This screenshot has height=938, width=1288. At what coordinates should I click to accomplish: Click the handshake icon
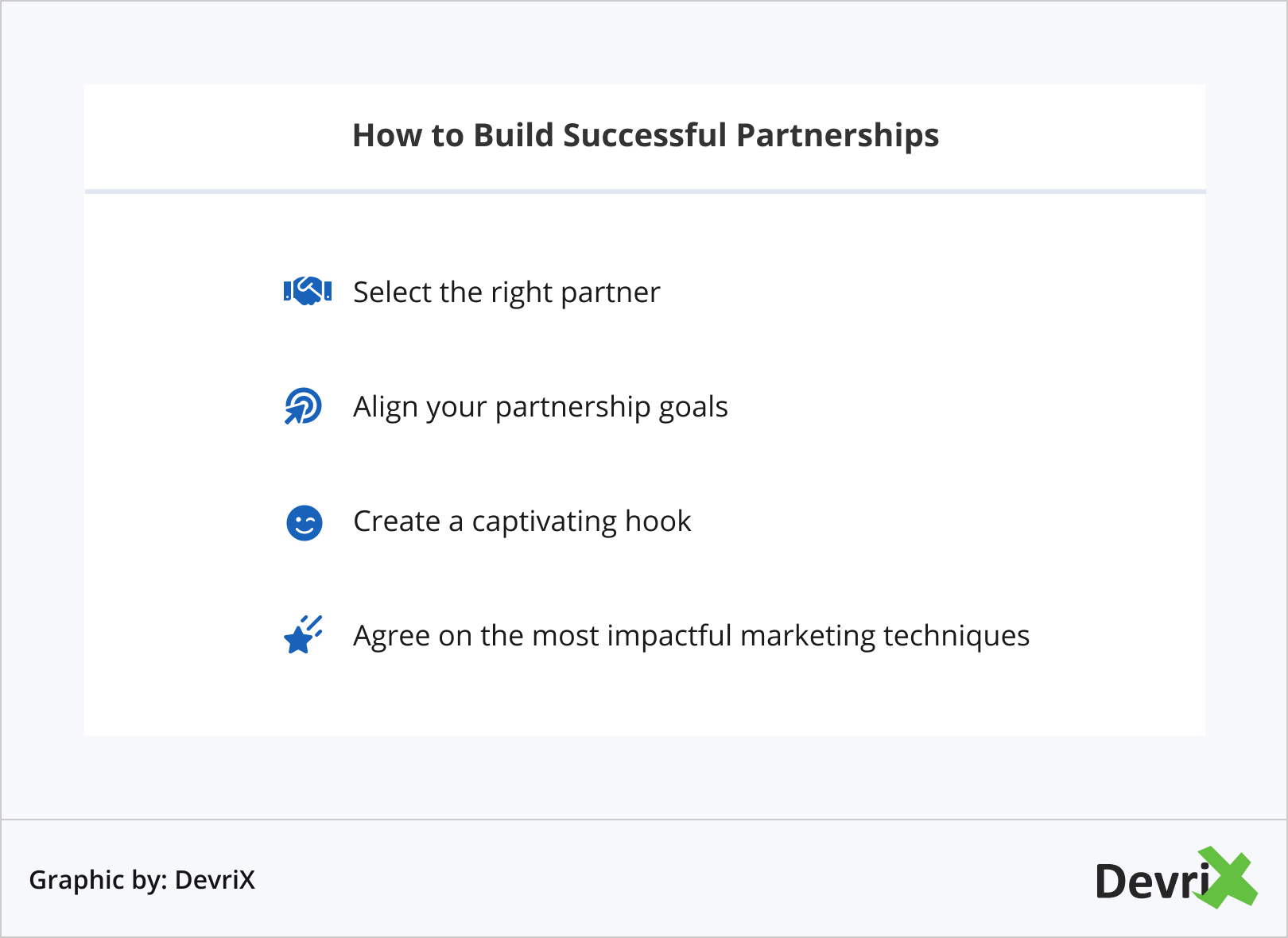pyautogui.click(x=307, y=292)
